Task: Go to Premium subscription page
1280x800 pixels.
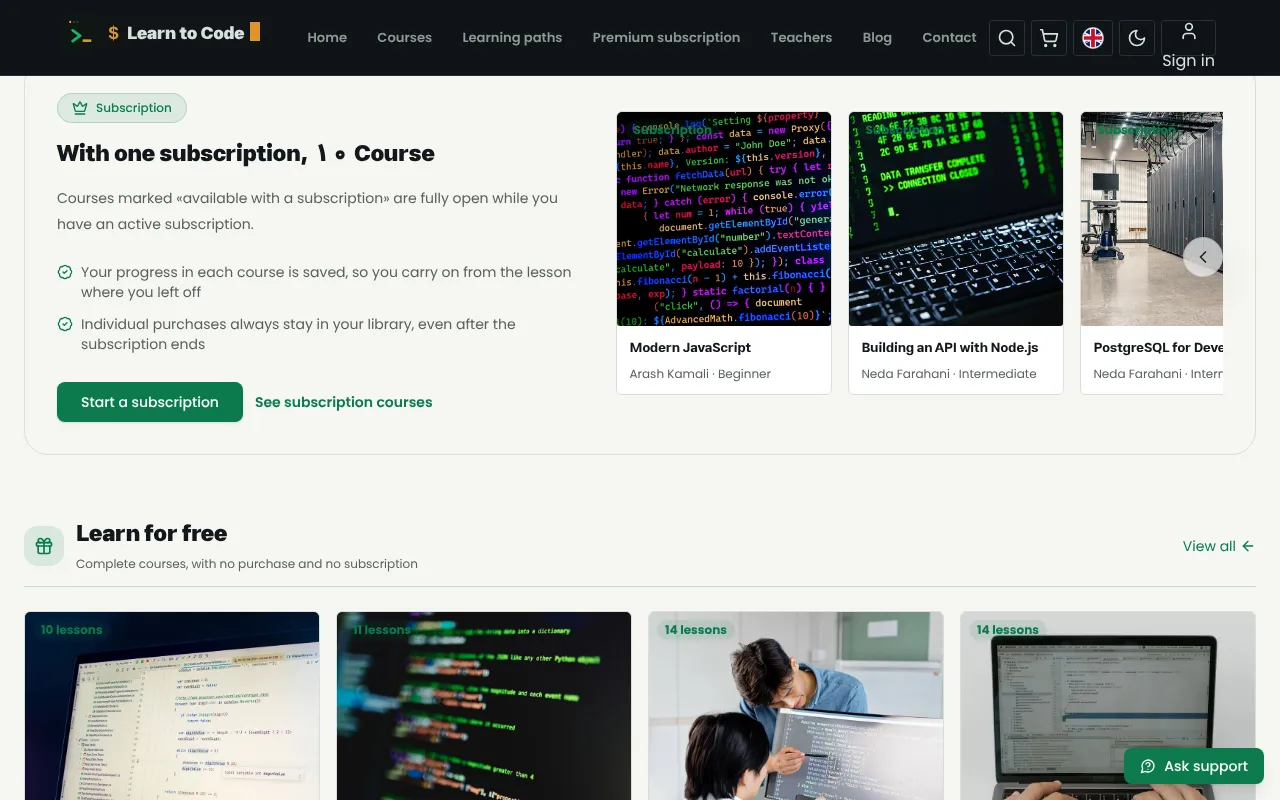Action: click(666, 38)
